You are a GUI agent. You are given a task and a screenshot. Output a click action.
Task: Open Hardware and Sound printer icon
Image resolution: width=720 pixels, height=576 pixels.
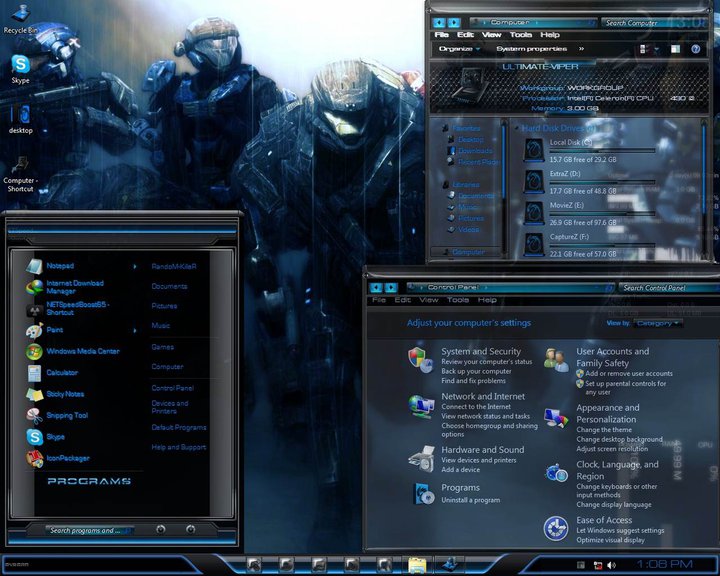422,458
